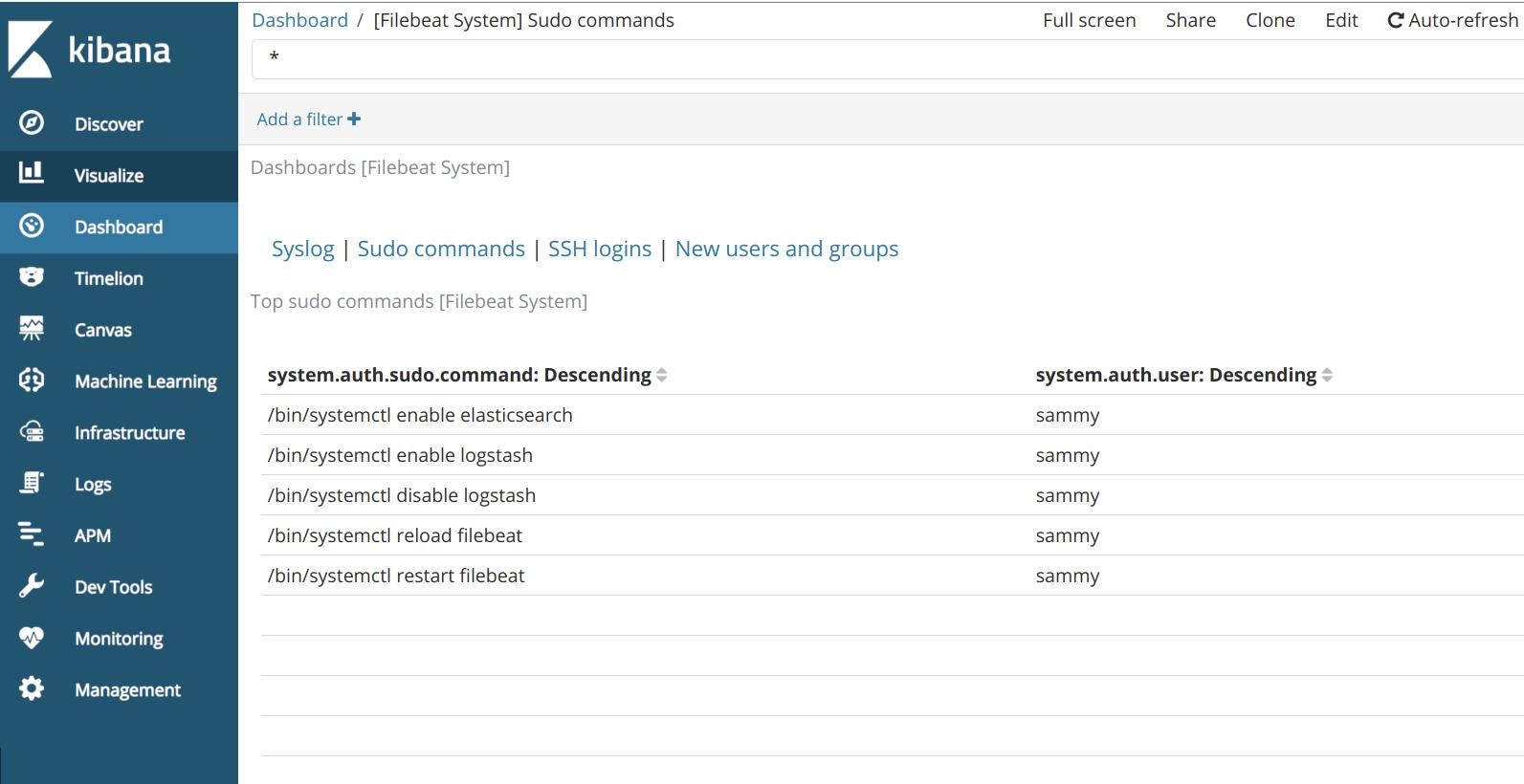1524x784 pixels.
Task: Click system.auth.sudo.command: Descending header text
Action: (459, 375)
